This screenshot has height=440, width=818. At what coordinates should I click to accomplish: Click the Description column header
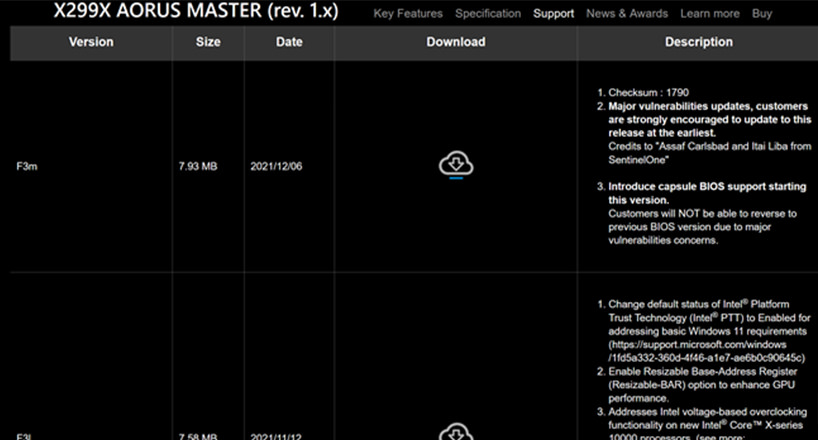(699, 42)
